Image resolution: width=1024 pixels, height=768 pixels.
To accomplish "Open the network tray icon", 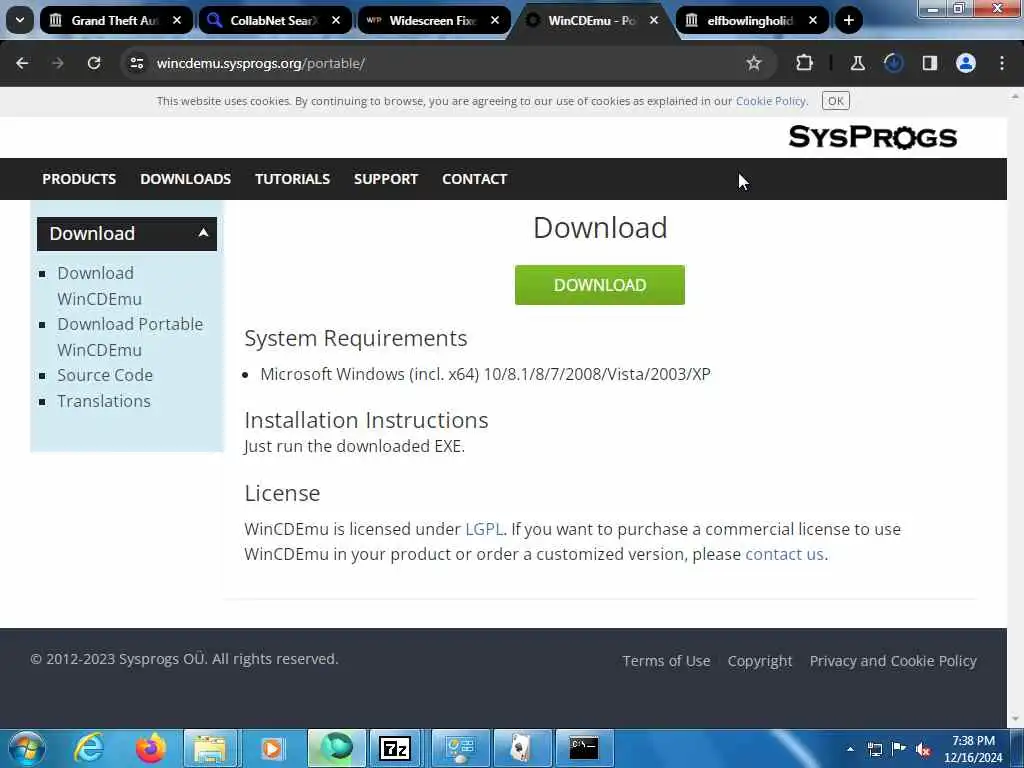I will pyautogui.click(x=874, y=749).
